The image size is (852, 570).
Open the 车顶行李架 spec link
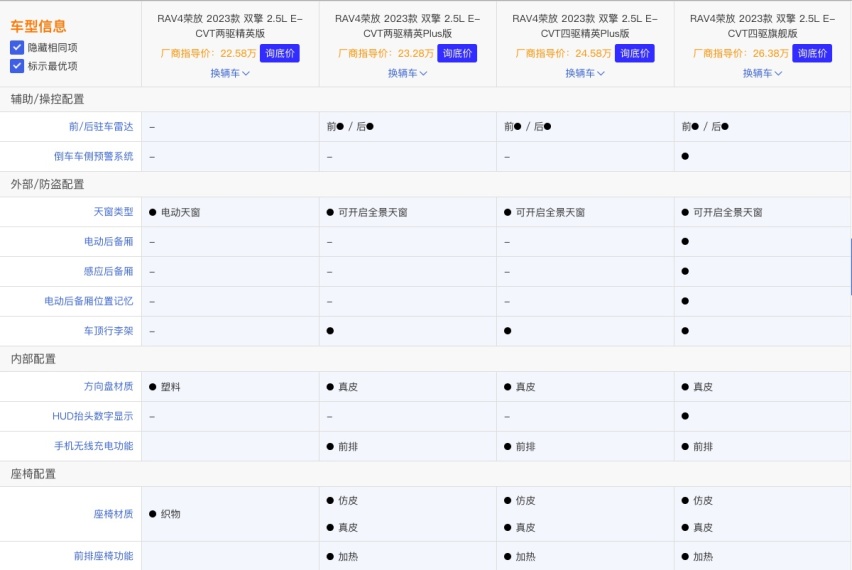click(x=109, y=331)
